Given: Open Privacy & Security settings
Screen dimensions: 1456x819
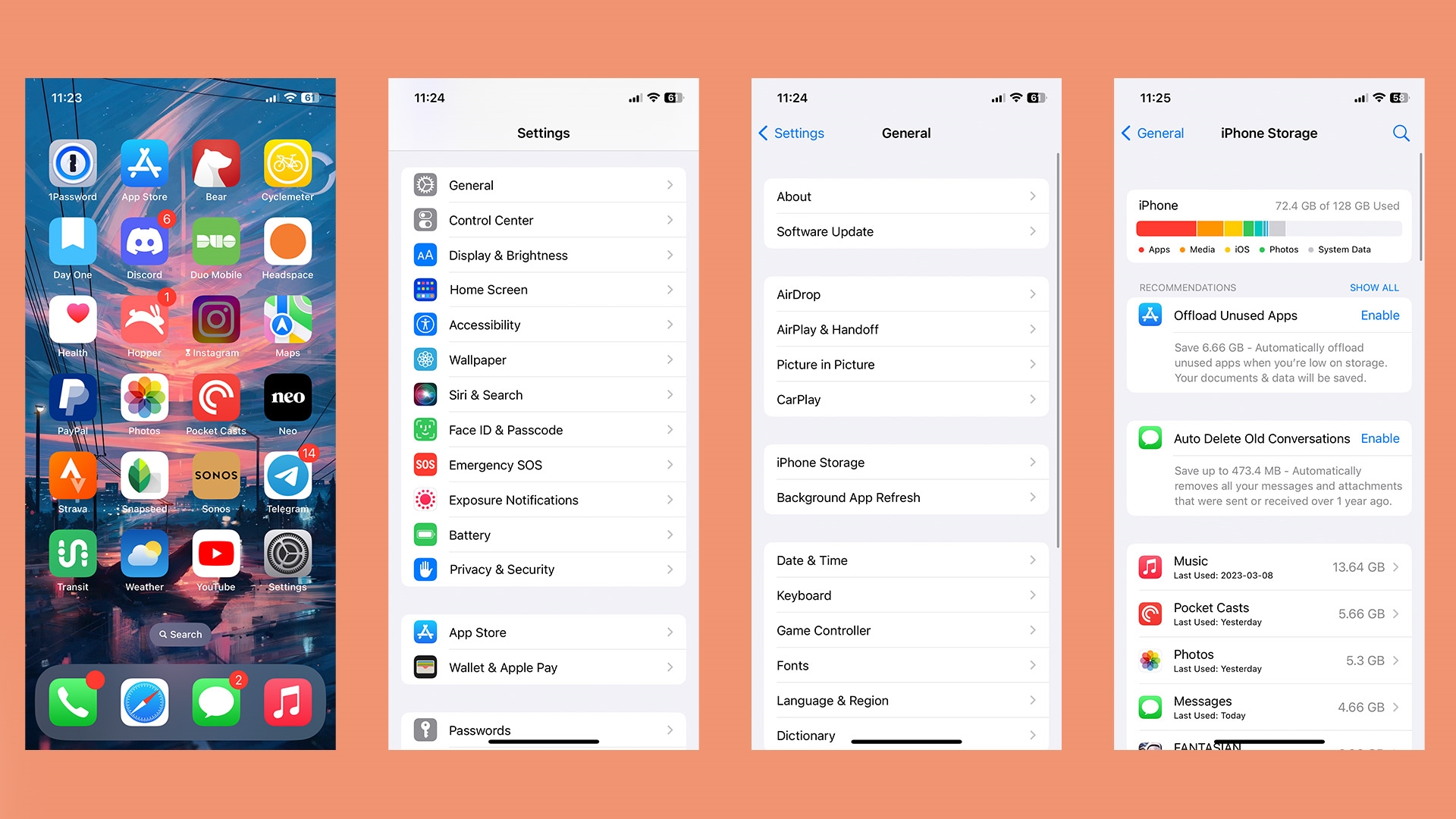Looking at the screenshot, I should [x=542, y=570].
